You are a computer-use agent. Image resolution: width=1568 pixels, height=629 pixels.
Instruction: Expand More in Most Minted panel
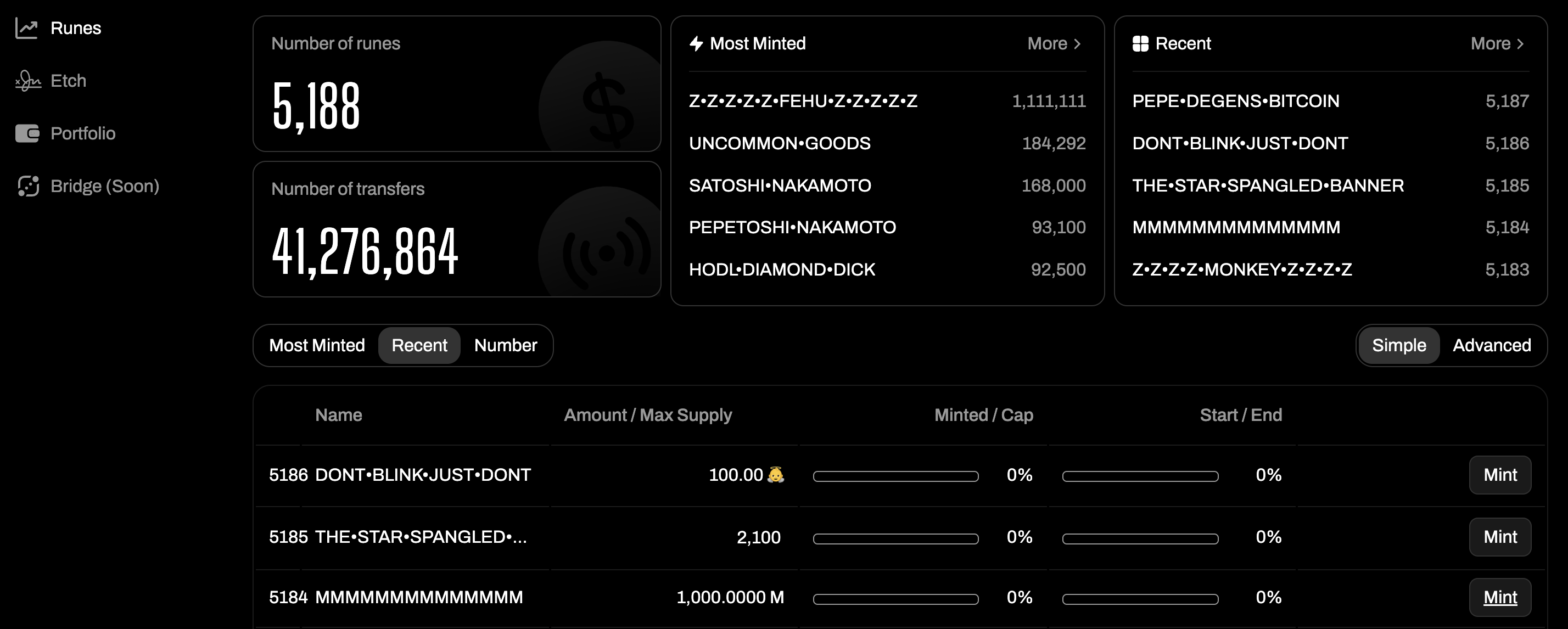tap(1054, 44)
